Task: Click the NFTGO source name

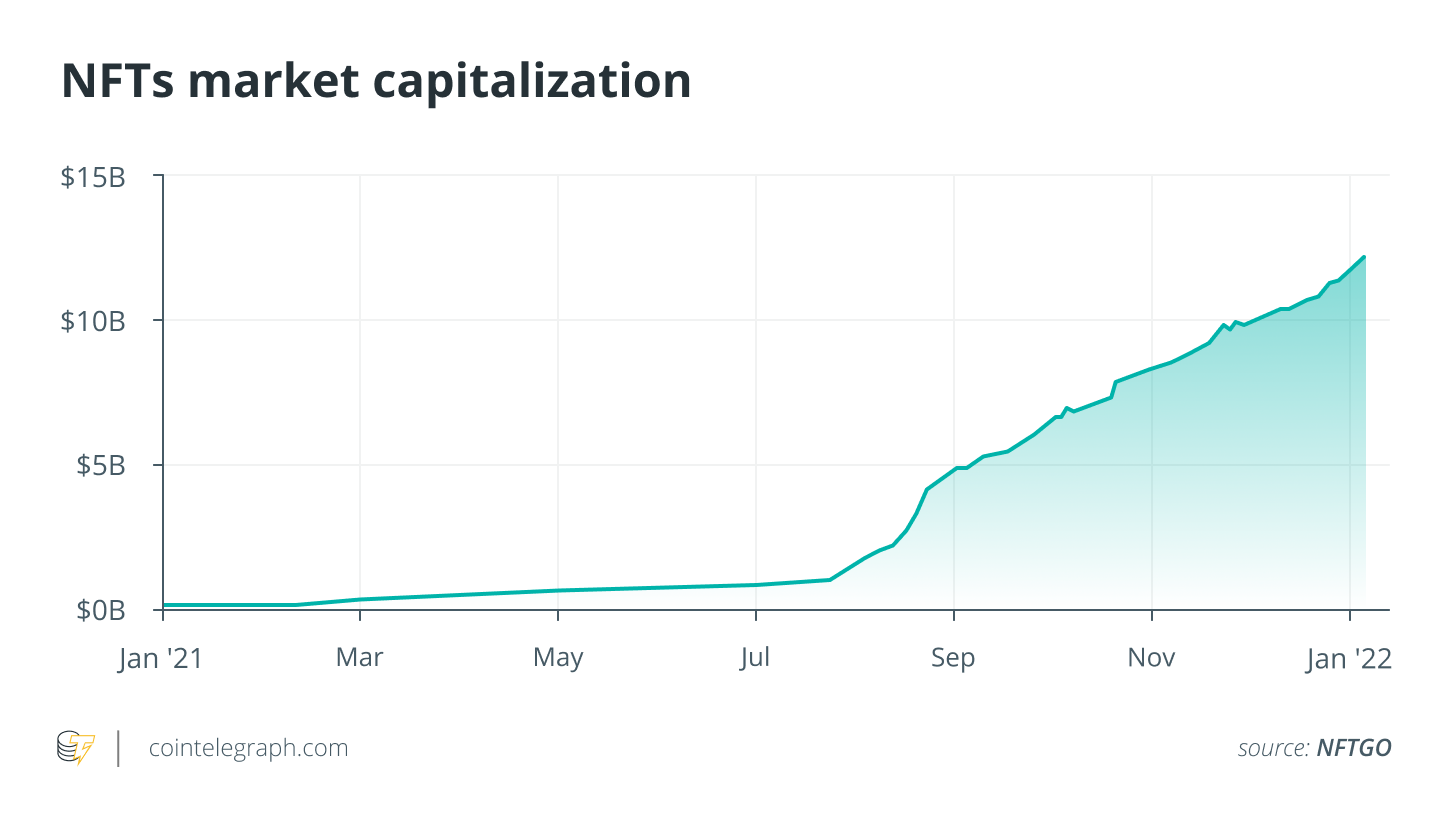Action: [x=1354, y=748]
